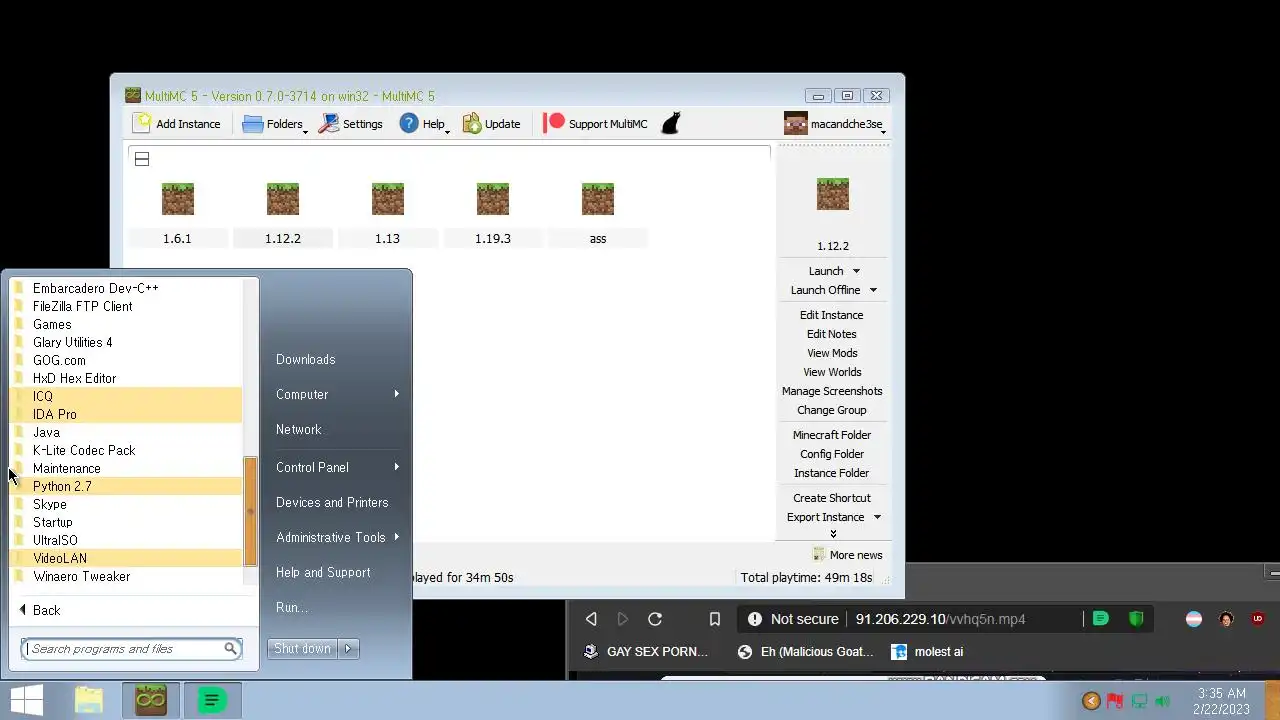This screenshot has width=1280, height=720.
Task: Click the Shut down button
Action: pyautogui.click(x=302, y=649)
